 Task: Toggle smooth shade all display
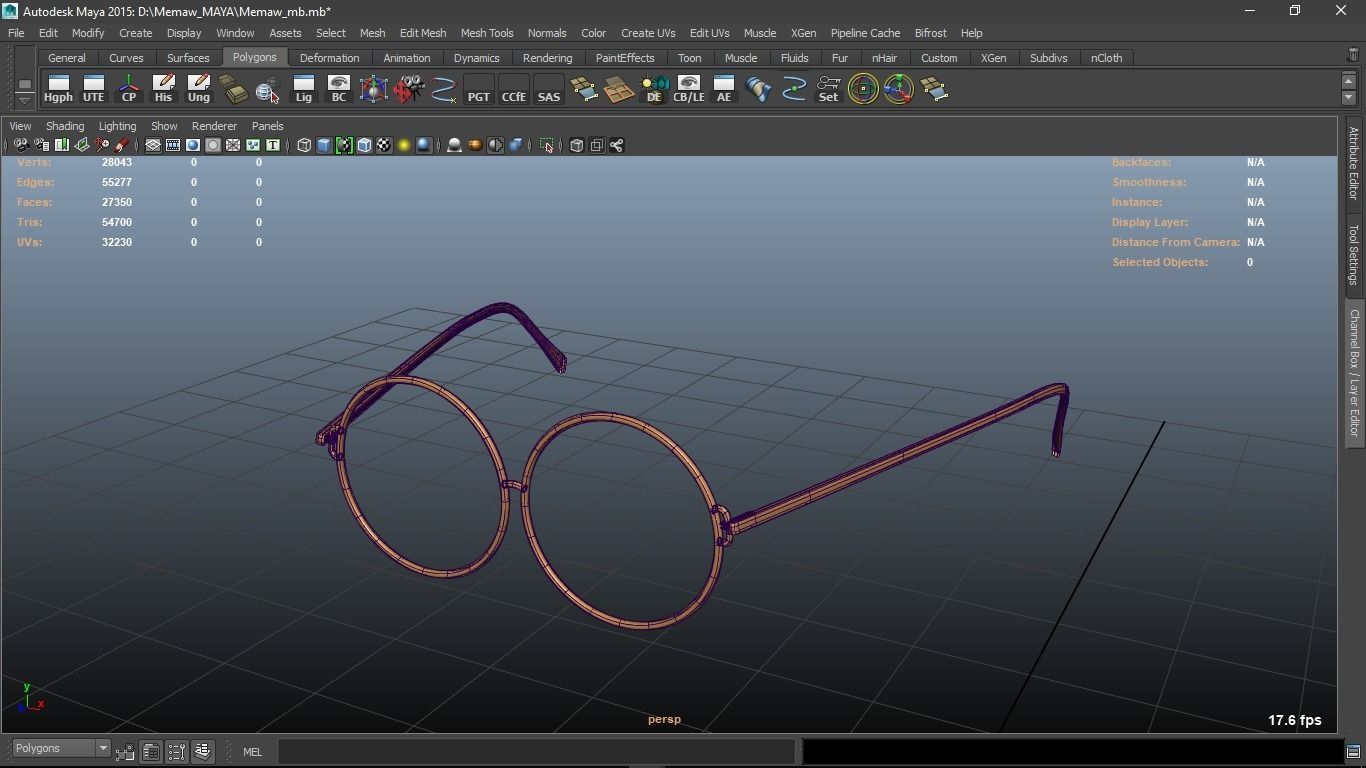324,145
